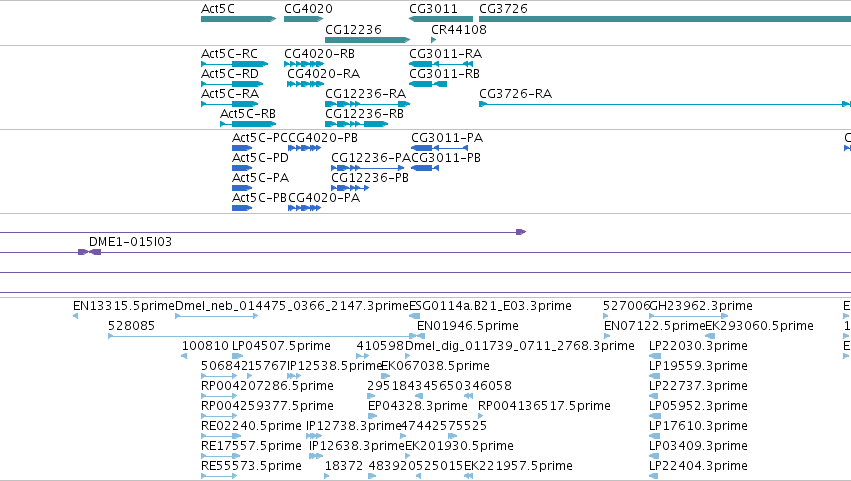Select the EP04328.3prime EST label
This screenshot has height=481, width=851.
click(x=418, y=407)
